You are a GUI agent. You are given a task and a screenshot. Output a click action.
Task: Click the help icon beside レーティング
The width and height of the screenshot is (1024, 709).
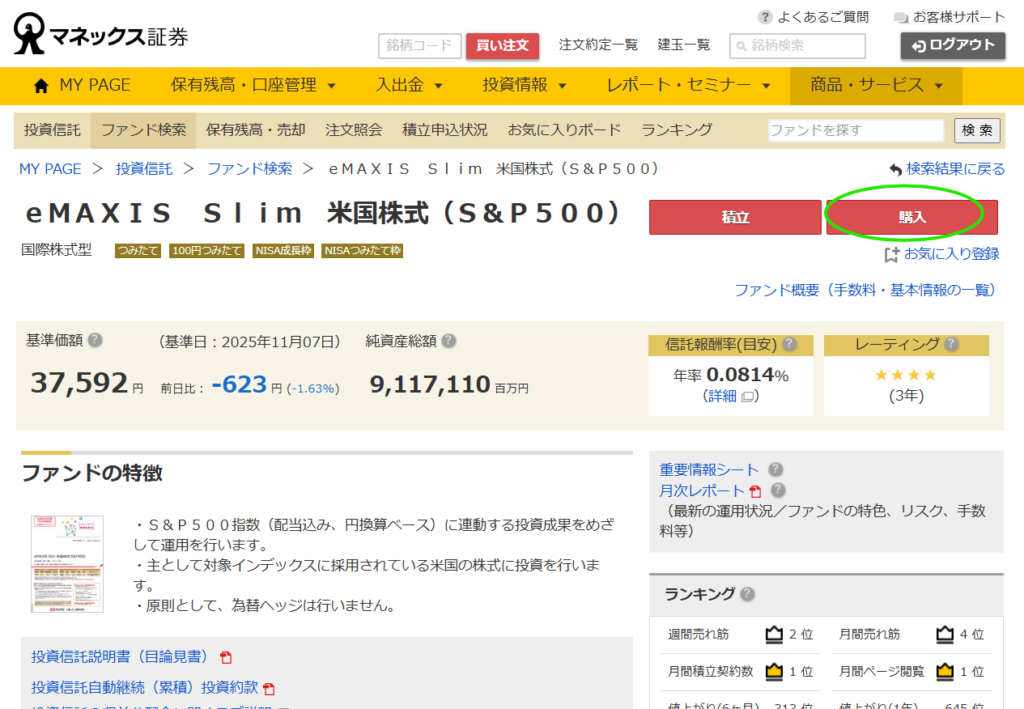pyautogui.click(x=950, y=344)
